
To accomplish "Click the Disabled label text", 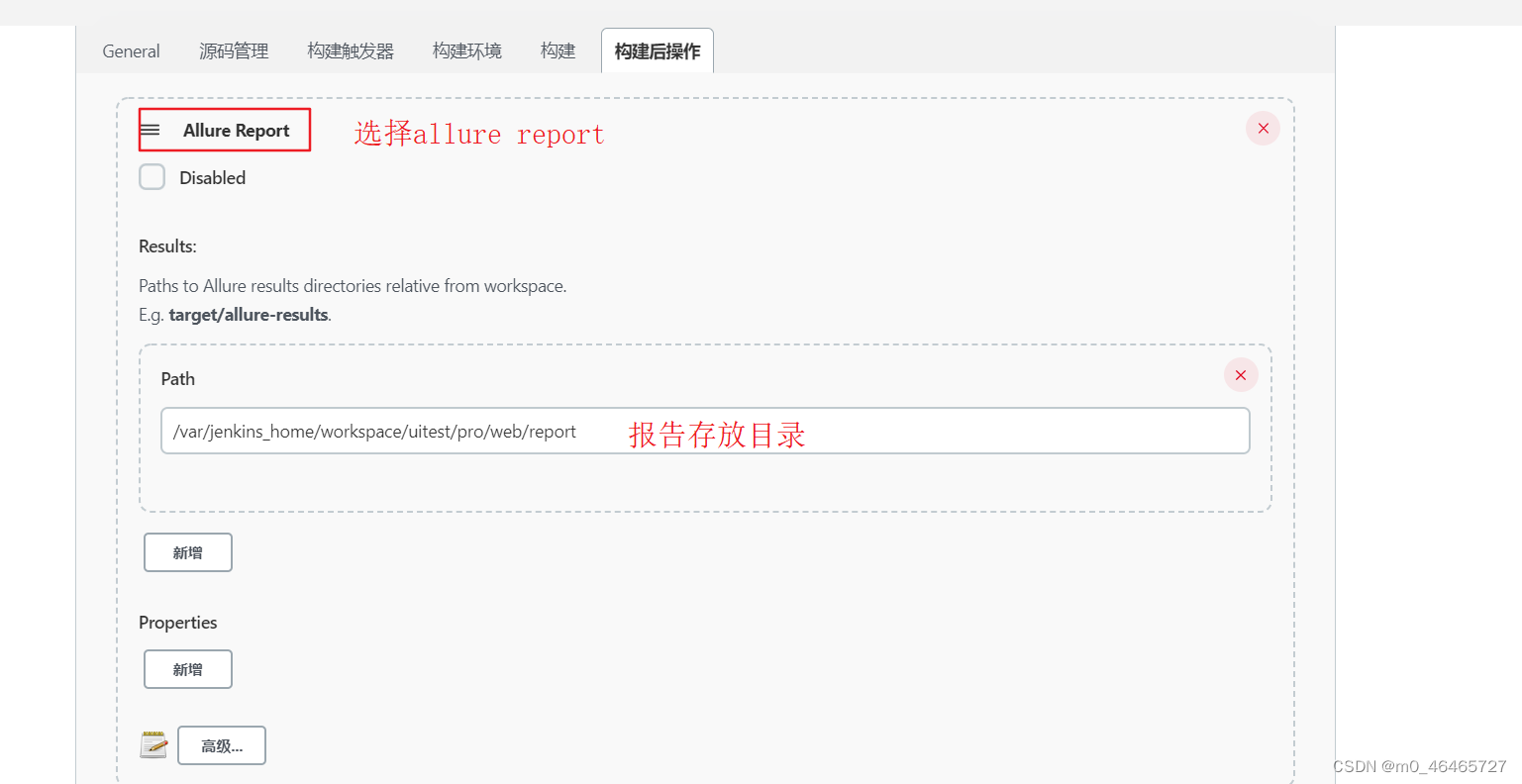I will click(212, 178).
